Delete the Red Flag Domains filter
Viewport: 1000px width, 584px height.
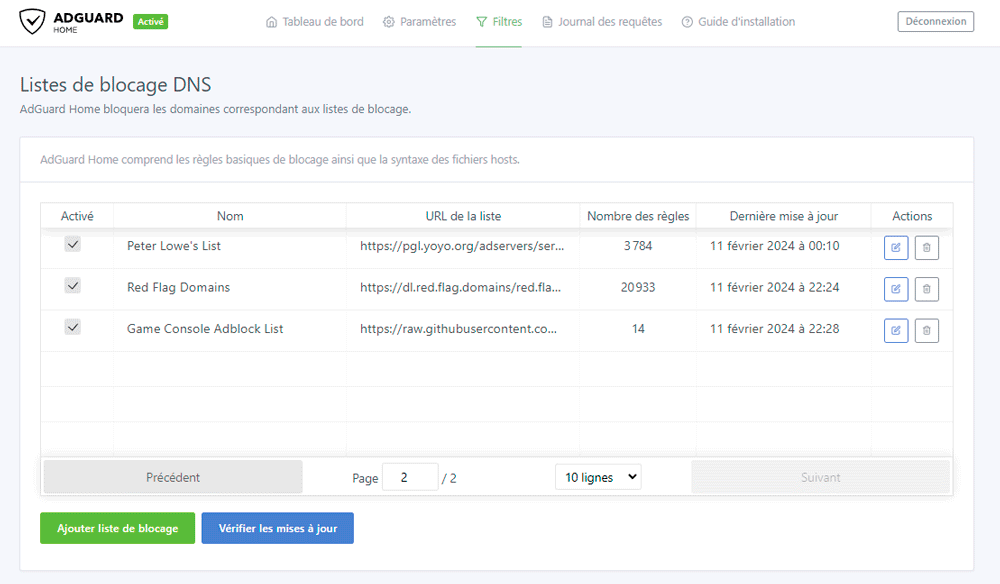click(927, 289)
